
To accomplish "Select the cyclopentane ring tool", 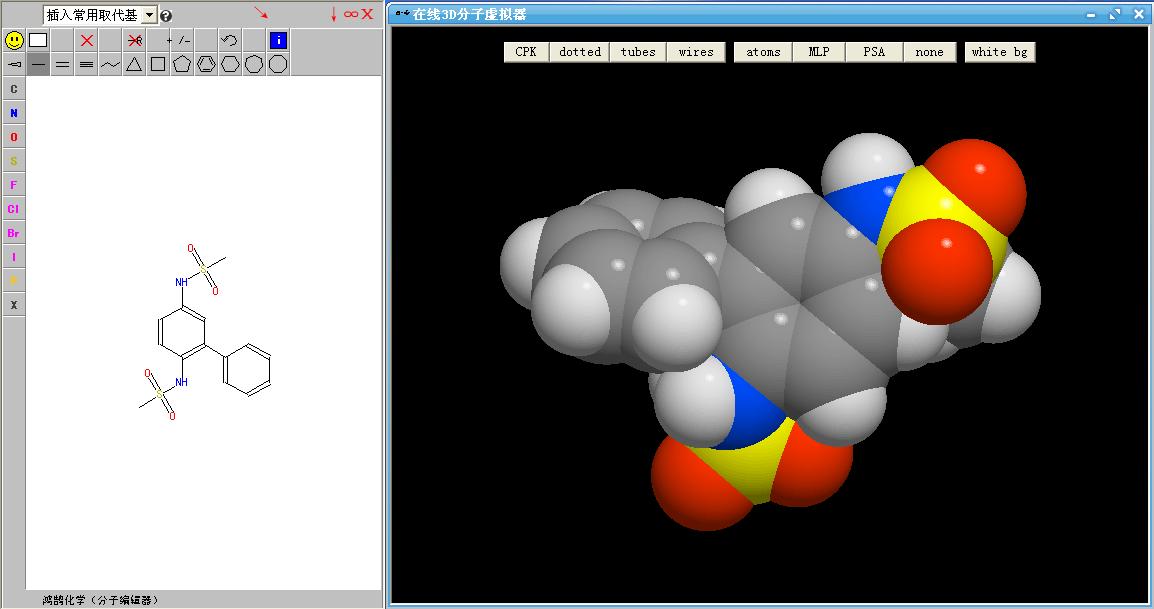I will click(182, 64).
